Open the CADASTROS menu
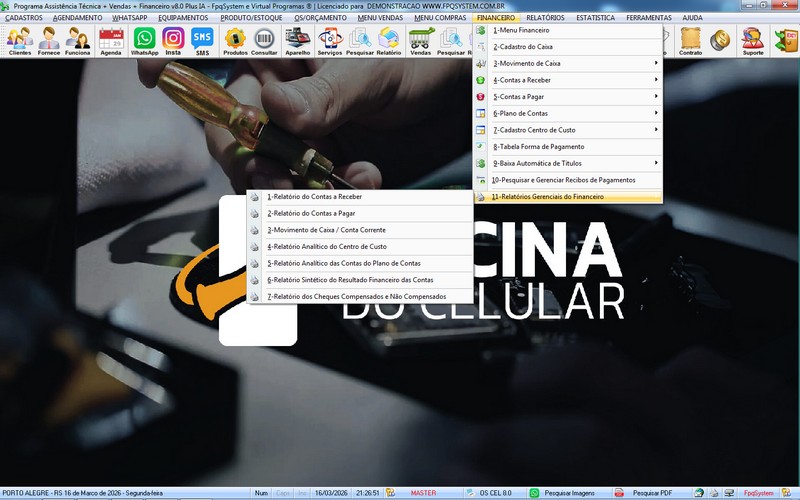 (x=24, y=18)
